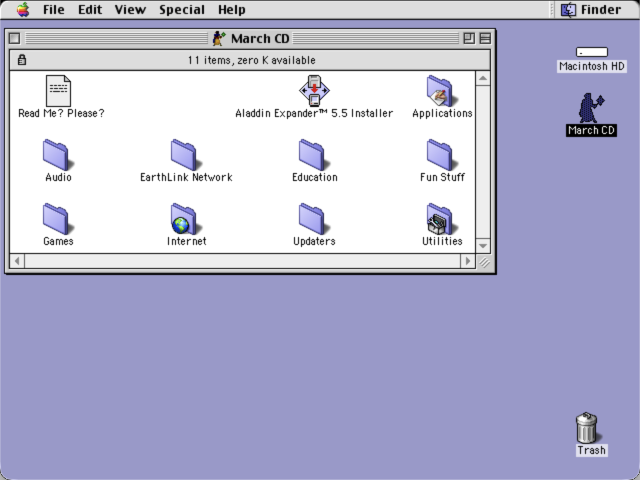Click the window resize grip corner
This screenshot has width=640, height=480.
click(484, 262)
